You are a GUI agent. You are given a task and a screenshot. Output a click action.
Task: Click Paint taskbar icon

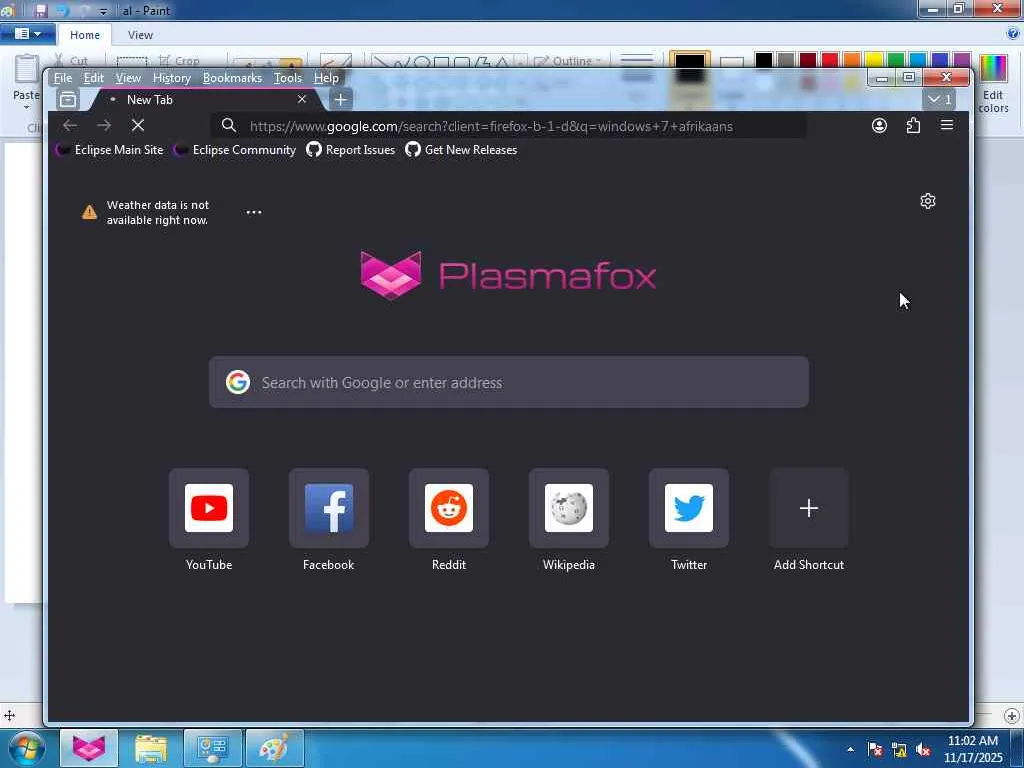(x=274, y=748)
